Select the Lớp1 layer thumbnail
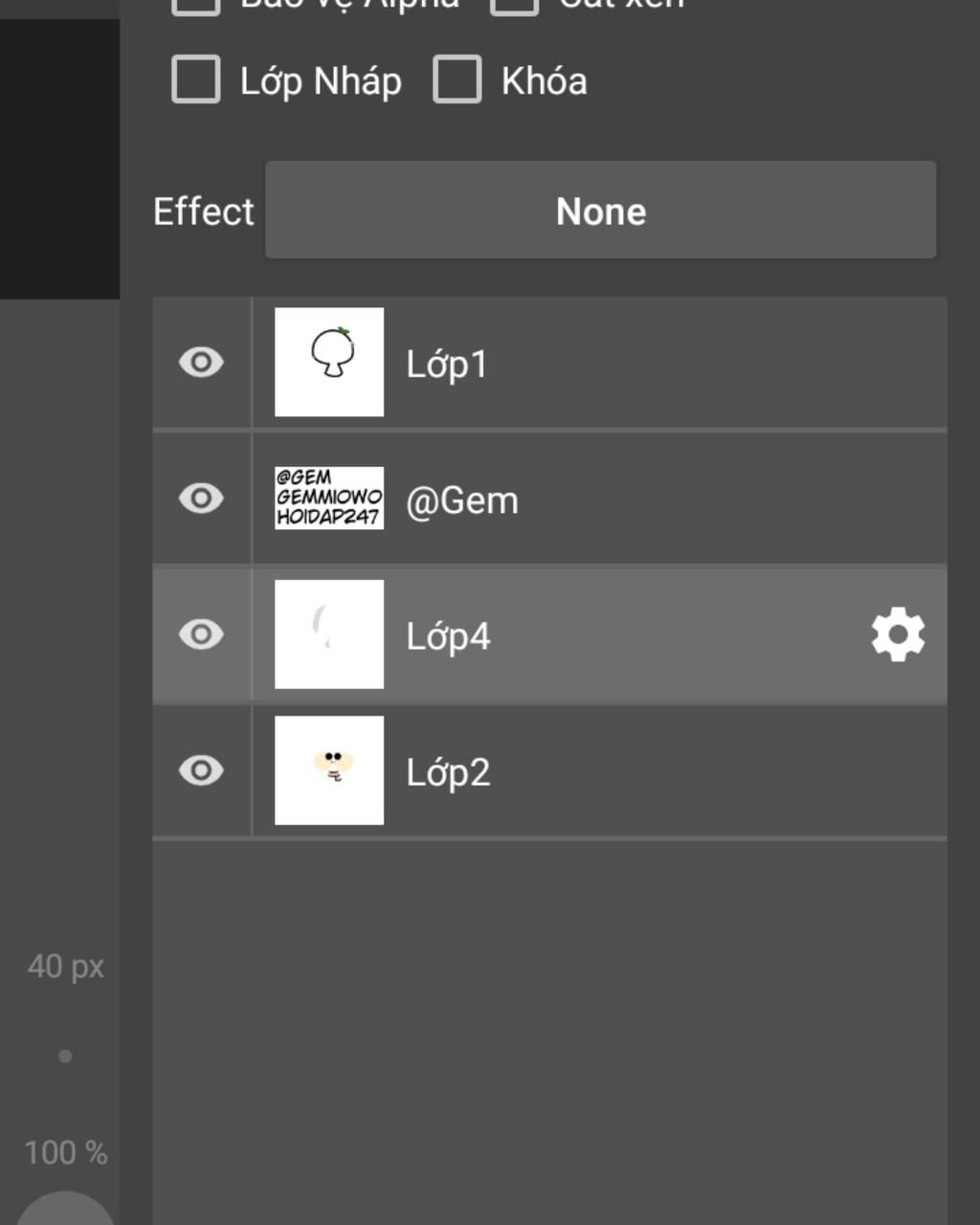The width and height of the screenshot is (980, 1225). (x=329, y=362)
